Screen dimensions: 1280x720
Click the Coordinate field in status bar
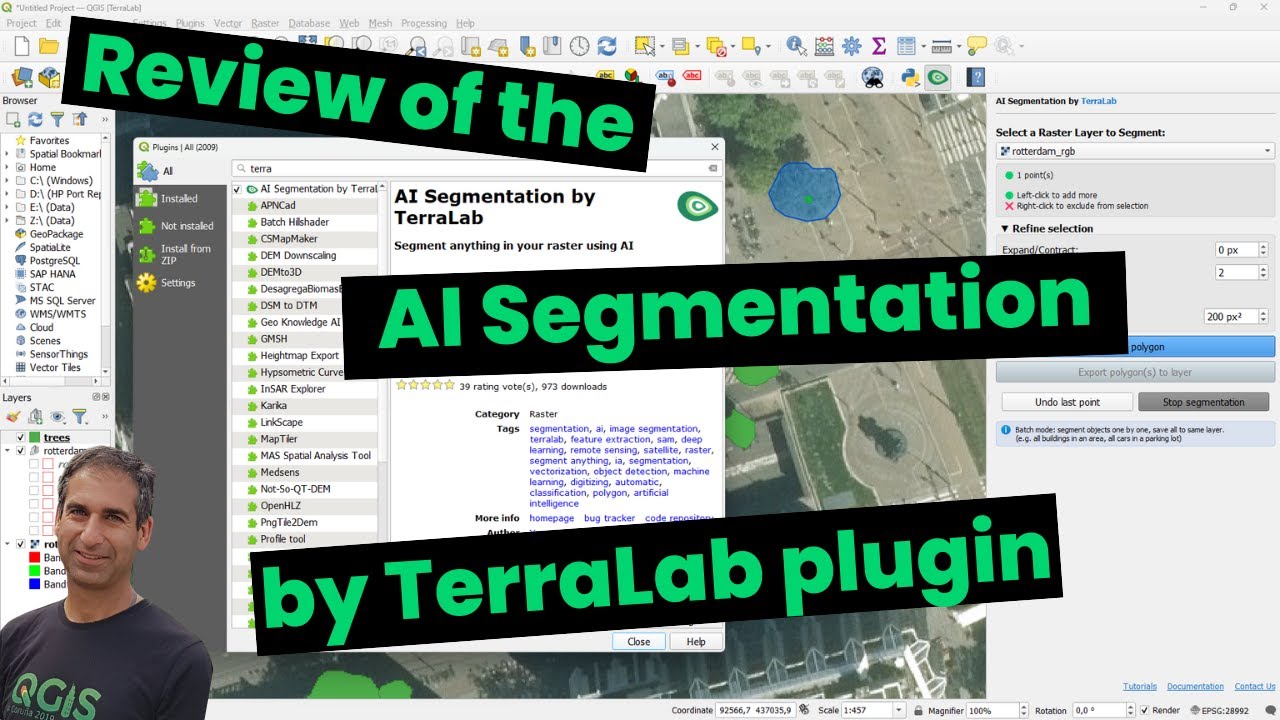tap(755, 710)
